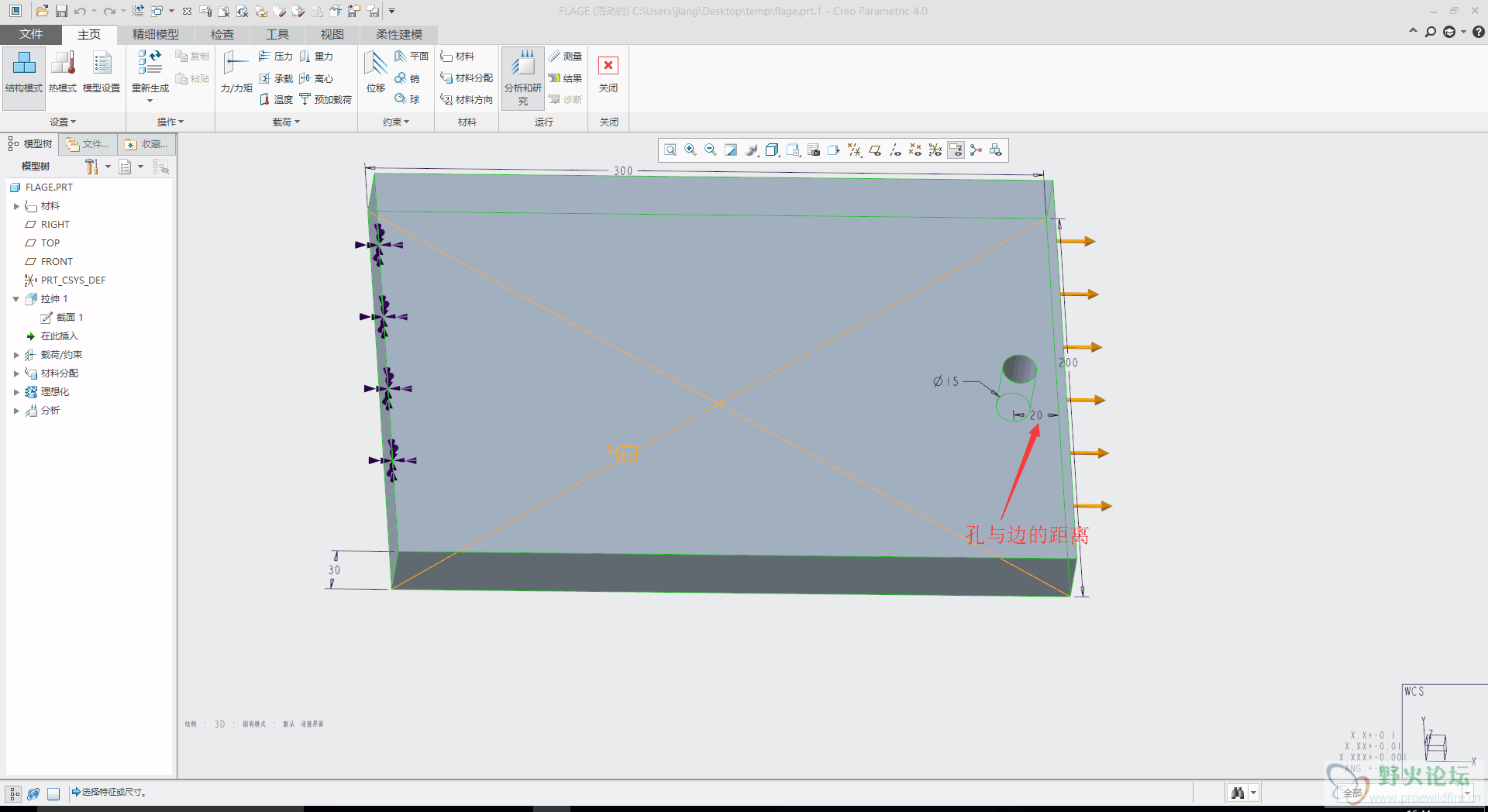The image size is (1488, 812).
Task: Expand the 理想化 tree node
Action: click(x=16, y=392)
